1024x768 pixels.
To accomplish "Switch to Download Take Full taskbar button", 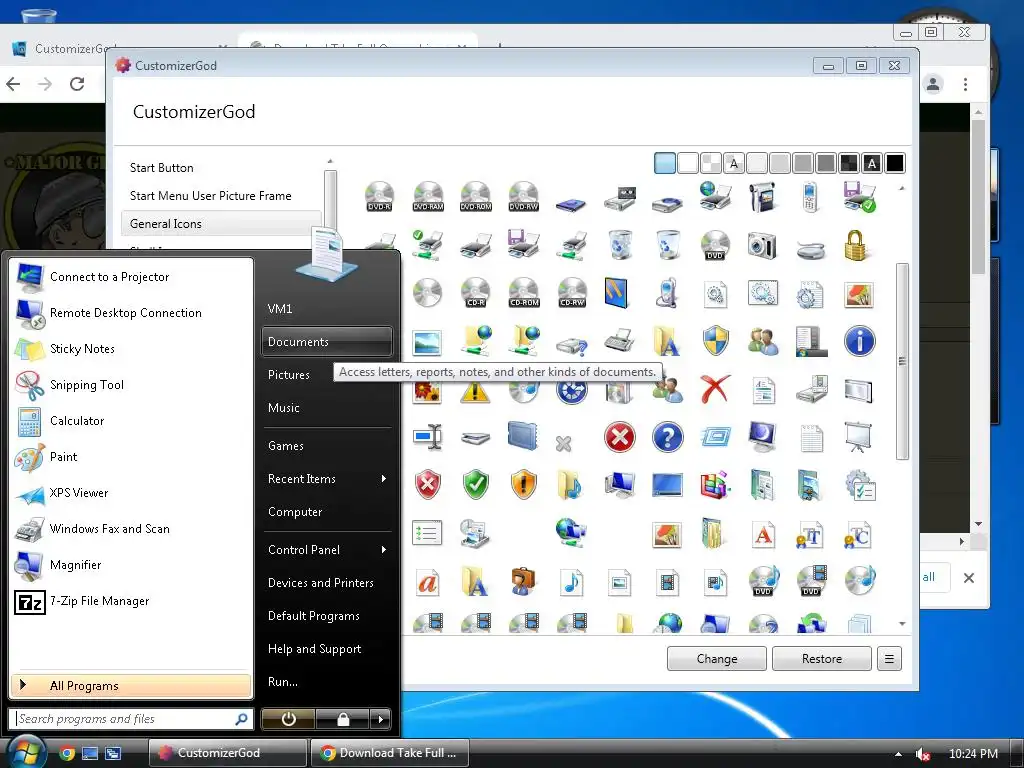I will [x=390, y=753].
